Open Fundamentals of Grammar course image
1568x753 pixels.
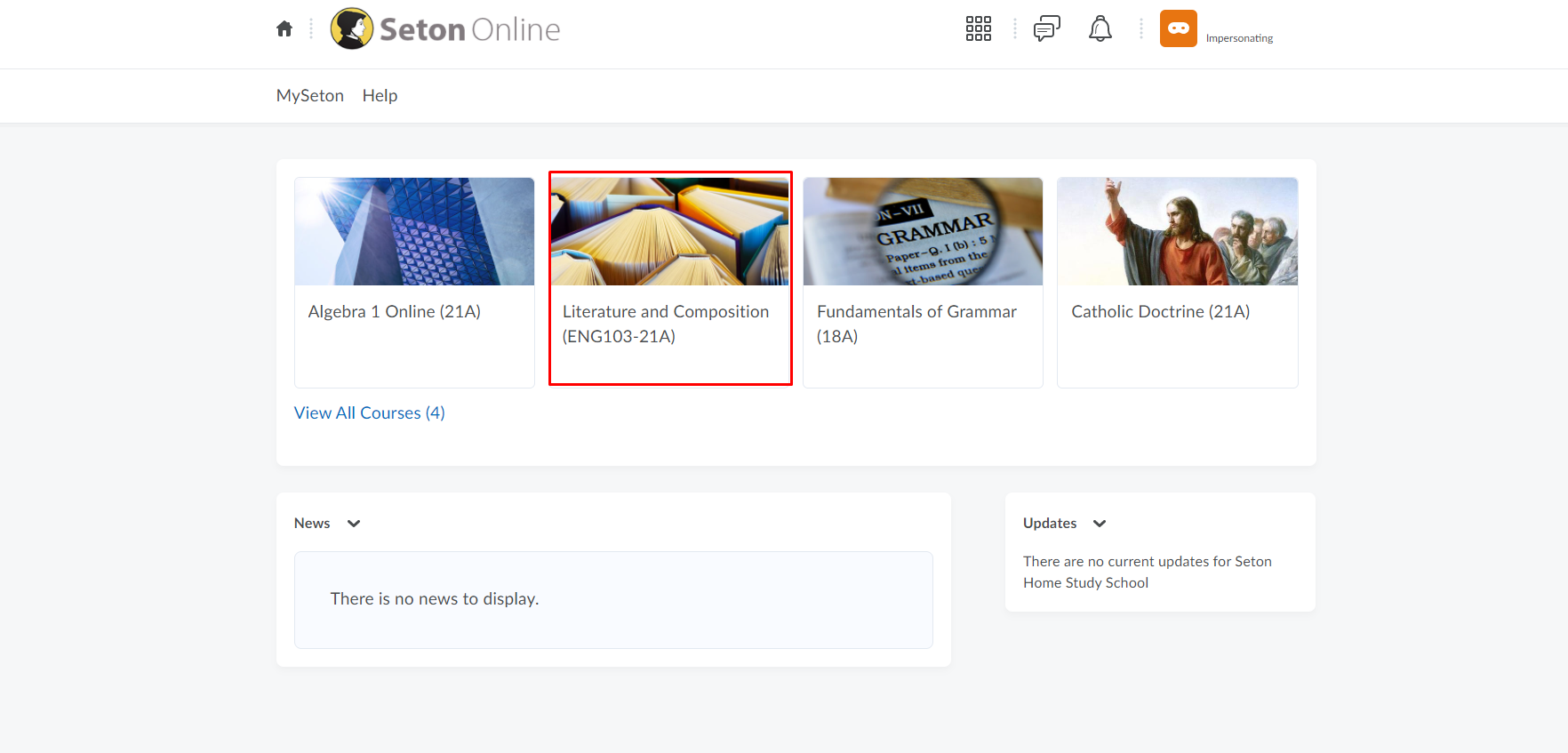923,231
